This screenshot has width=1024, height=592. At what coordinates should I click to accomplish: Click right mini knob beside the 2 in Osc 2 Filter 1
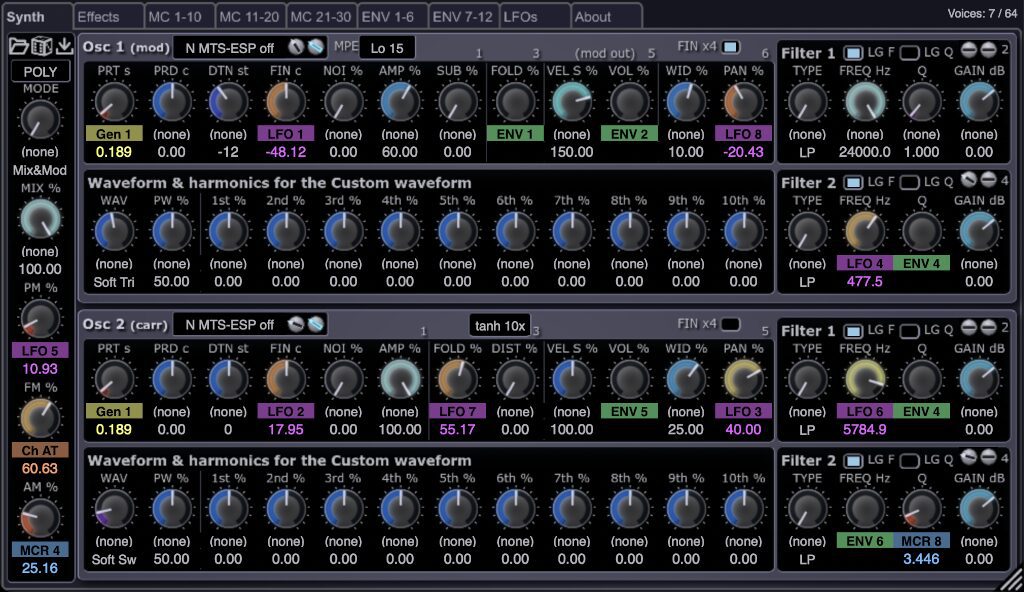coord(989,327)
